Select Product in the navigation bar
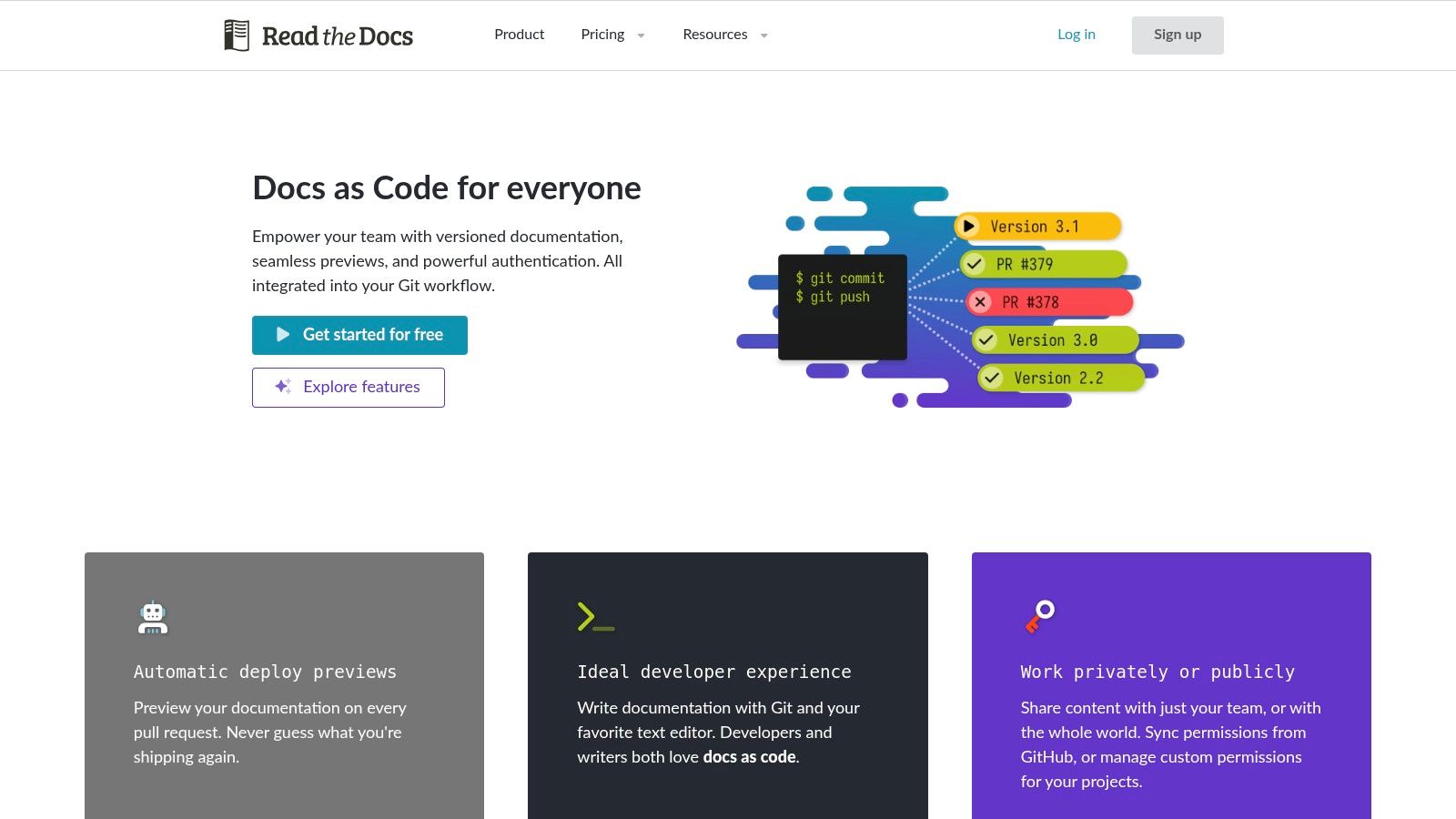This screenshot has height=819, width=1456. 519,34
